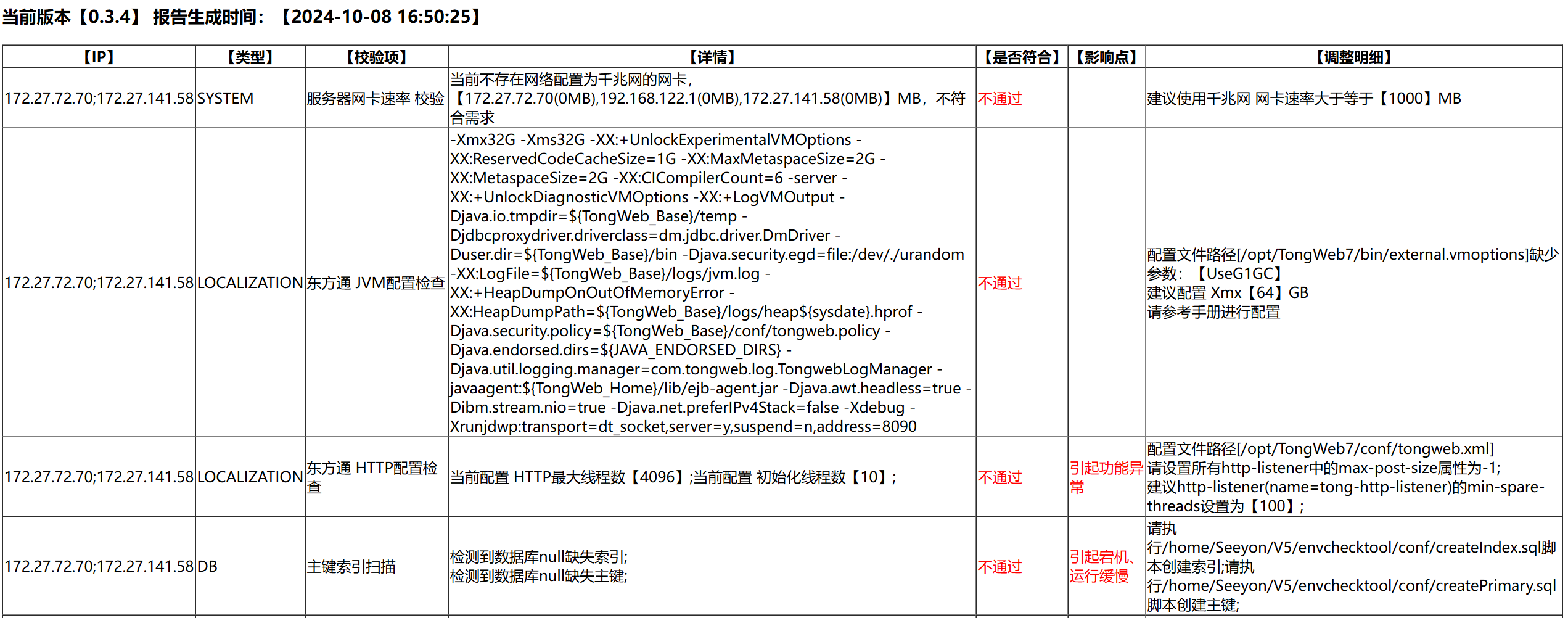1568x618 pixels.
Task: Click the 服务器网卡速率 校验 check item
Action: (376, 98)
